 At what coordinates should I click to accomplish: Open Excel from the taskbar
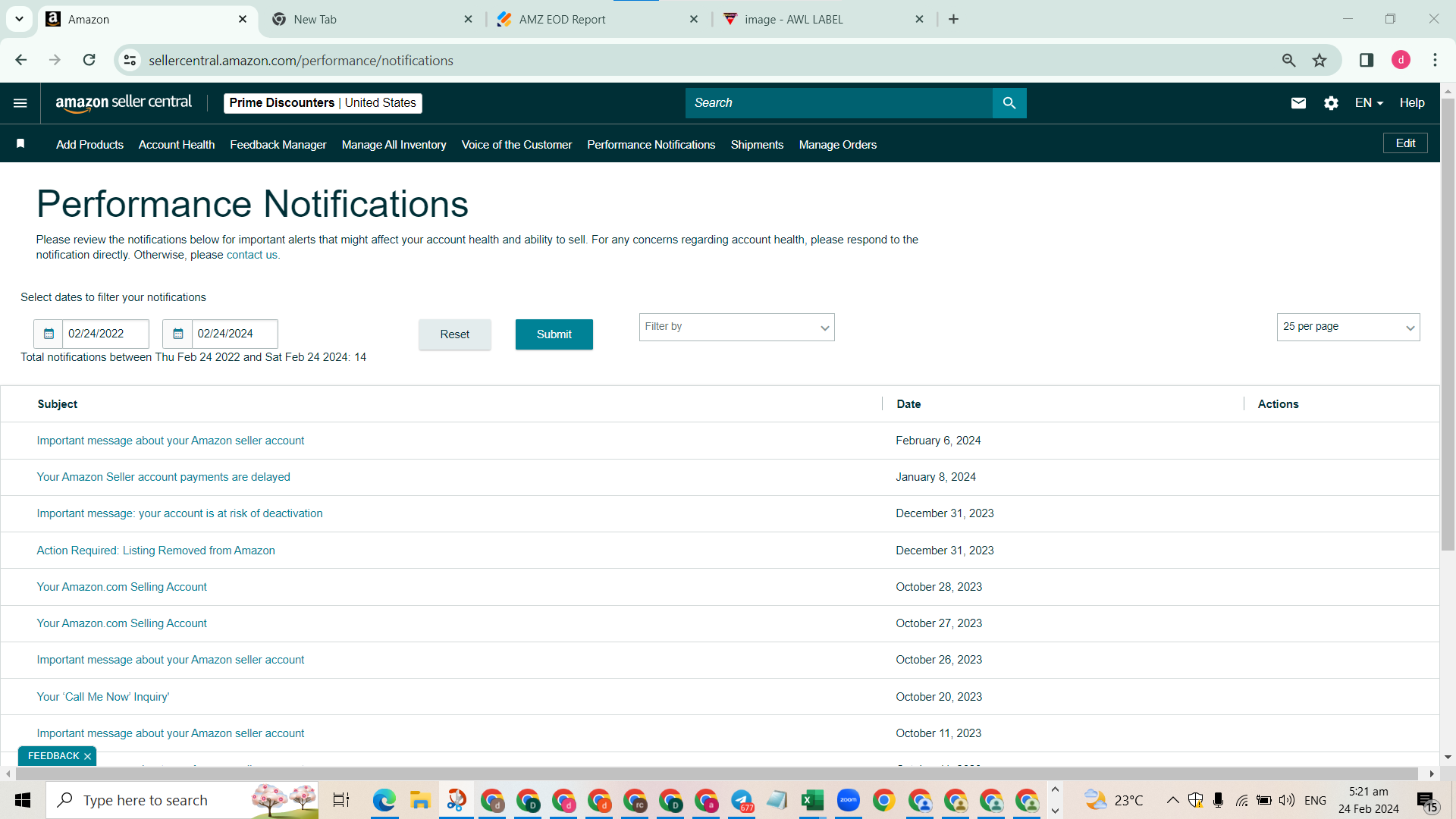tap(812, 800)
